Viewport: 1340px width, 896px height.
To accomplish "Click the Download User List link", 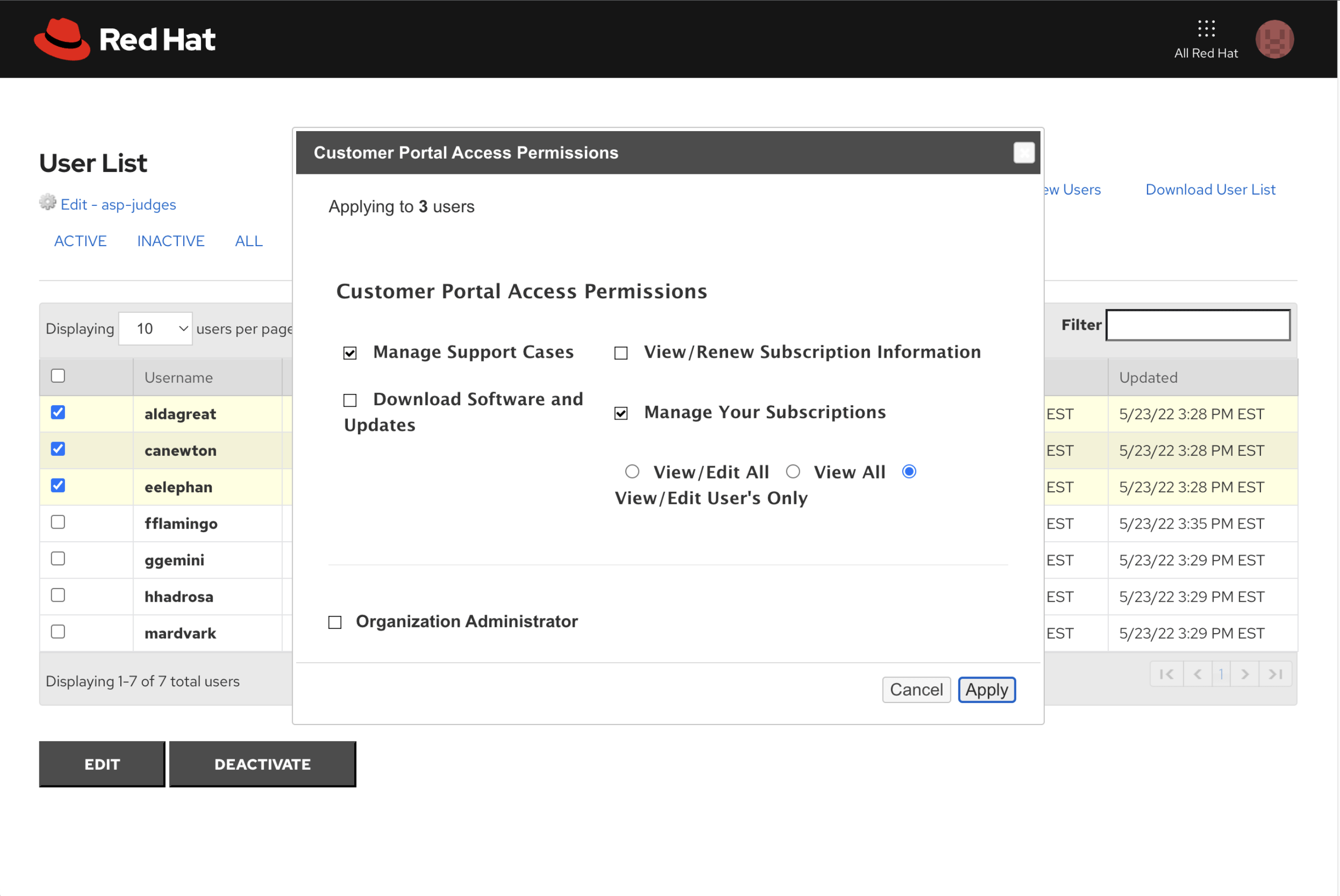I will [1210, 190].
